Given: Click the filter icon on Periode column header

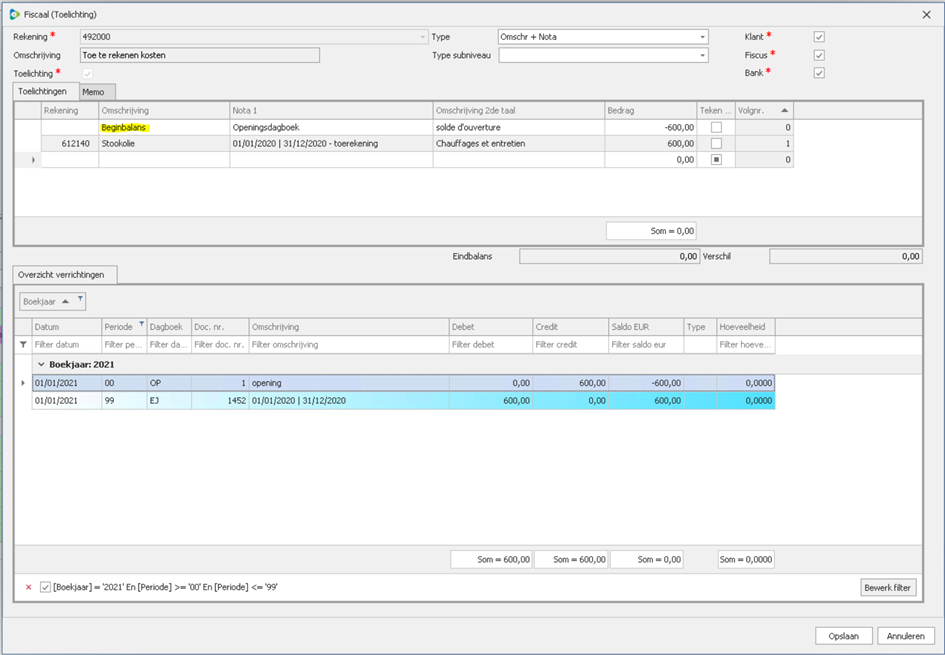Looking at the screenshot, I should (x=141, y=325).
